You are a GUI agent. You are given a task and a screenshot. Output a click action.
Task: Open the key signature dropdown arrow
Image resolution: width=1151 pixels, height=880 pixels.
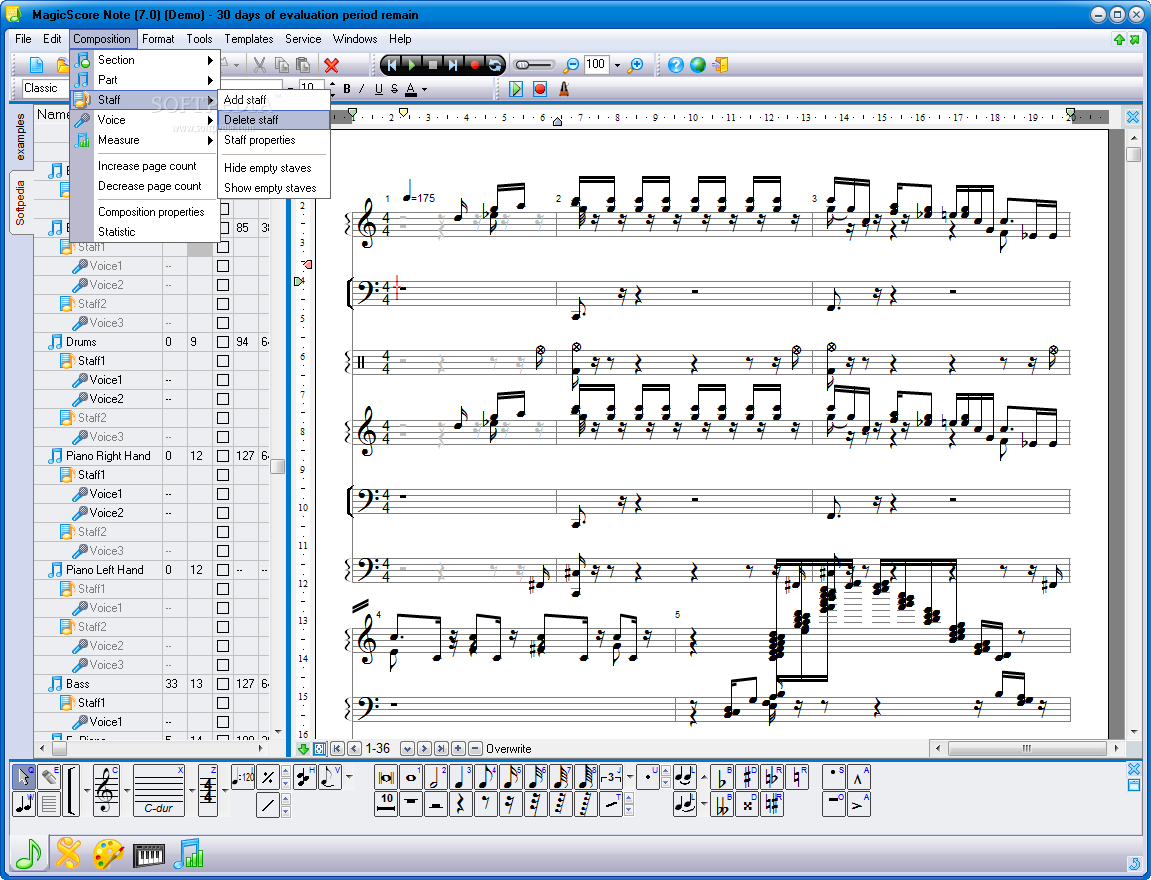pos(192,790)
